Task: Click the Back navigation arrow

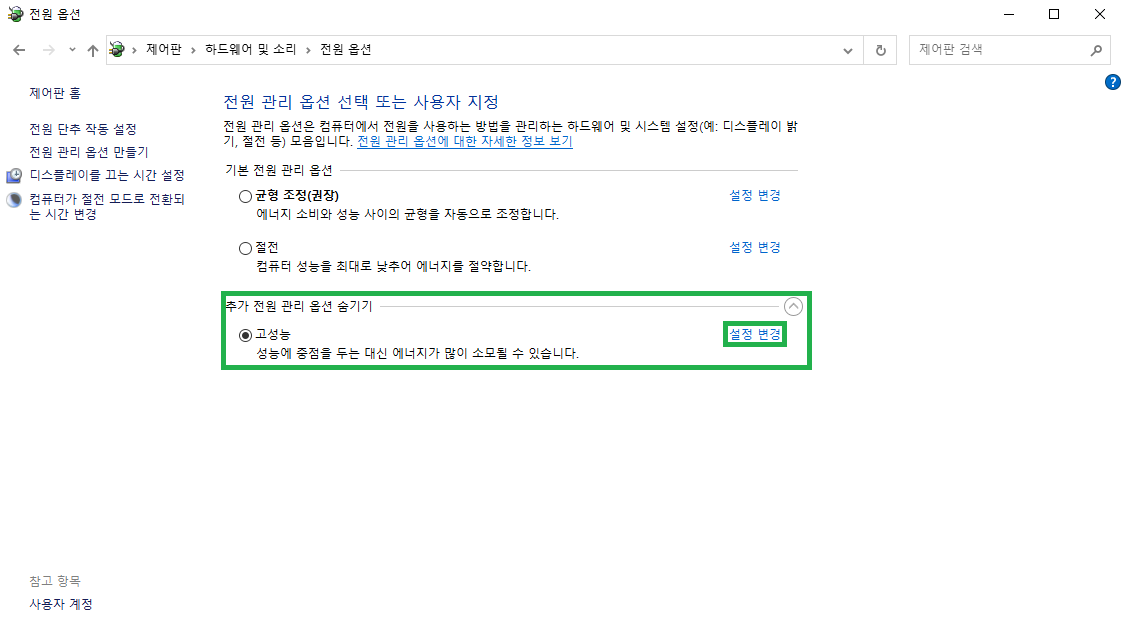Action: coord(19,50)
